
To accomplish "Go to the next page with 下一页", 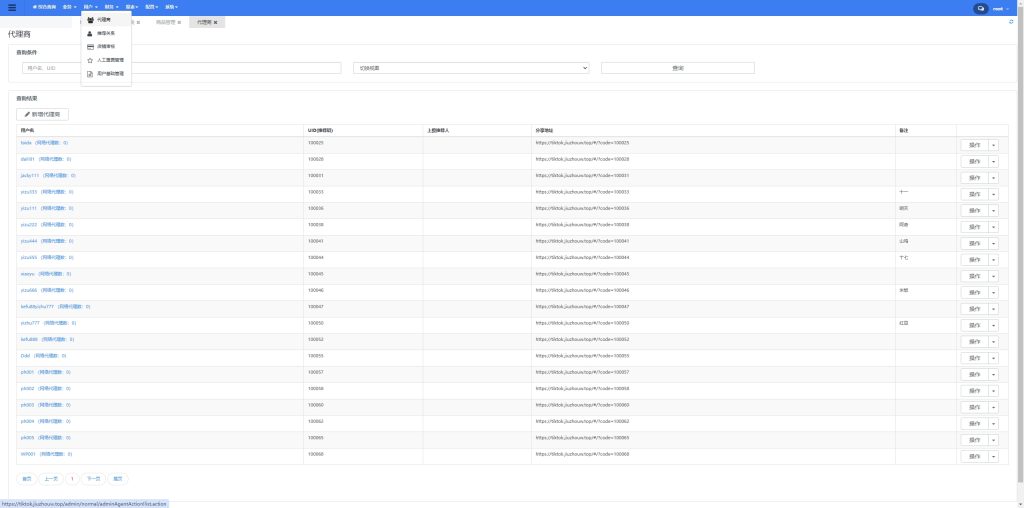I will point(93,479).
